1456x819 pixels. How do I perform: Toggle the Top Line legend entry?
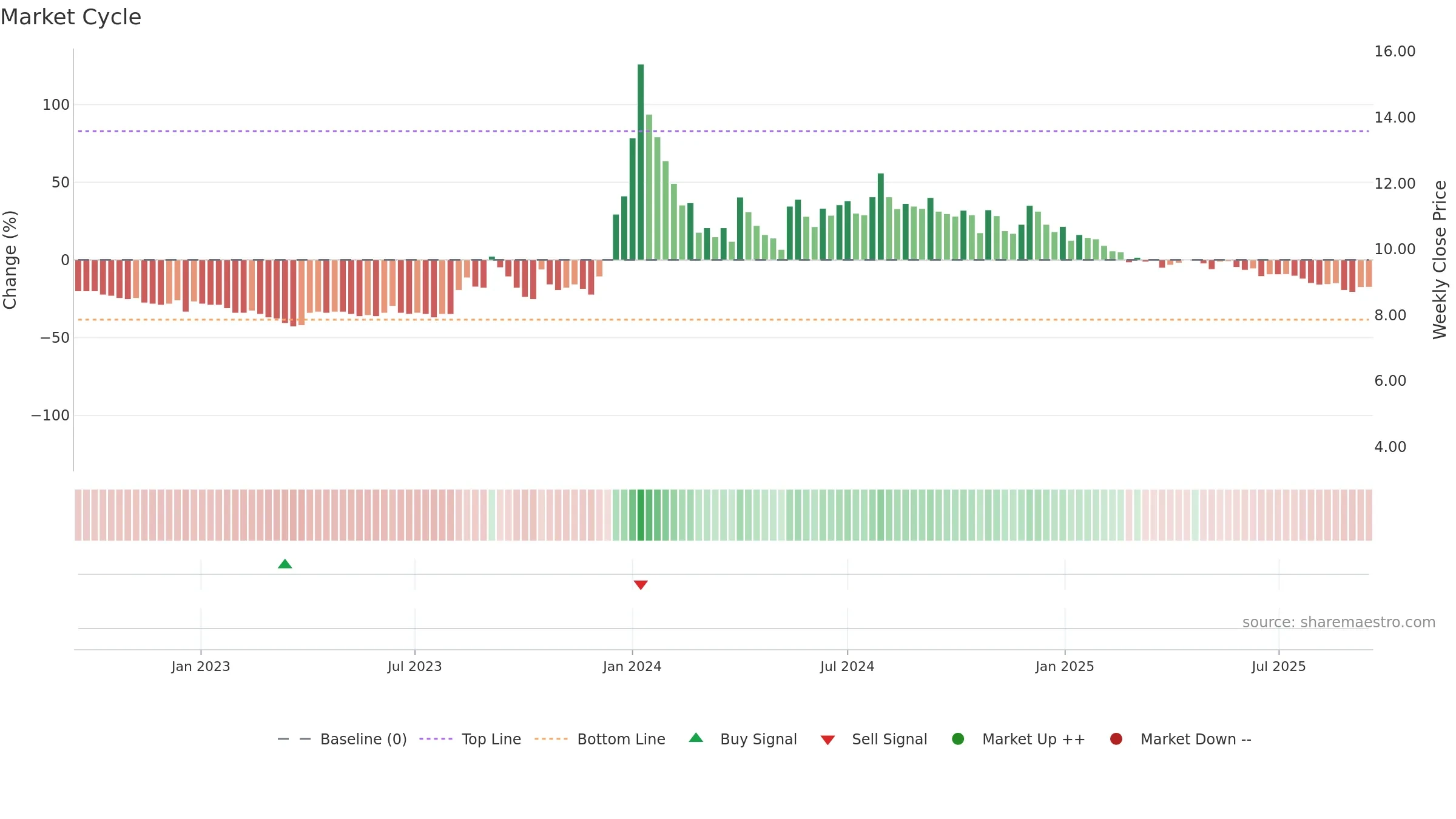pyautogui.click(x=470, y=739)
